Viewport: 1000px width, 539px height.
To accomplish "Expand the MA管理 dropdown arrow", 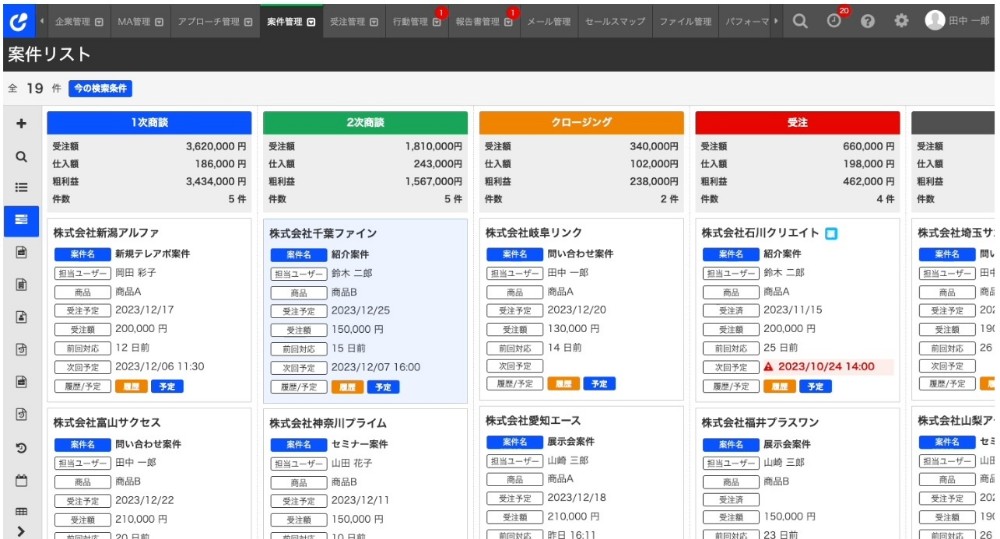I will 160,21.
